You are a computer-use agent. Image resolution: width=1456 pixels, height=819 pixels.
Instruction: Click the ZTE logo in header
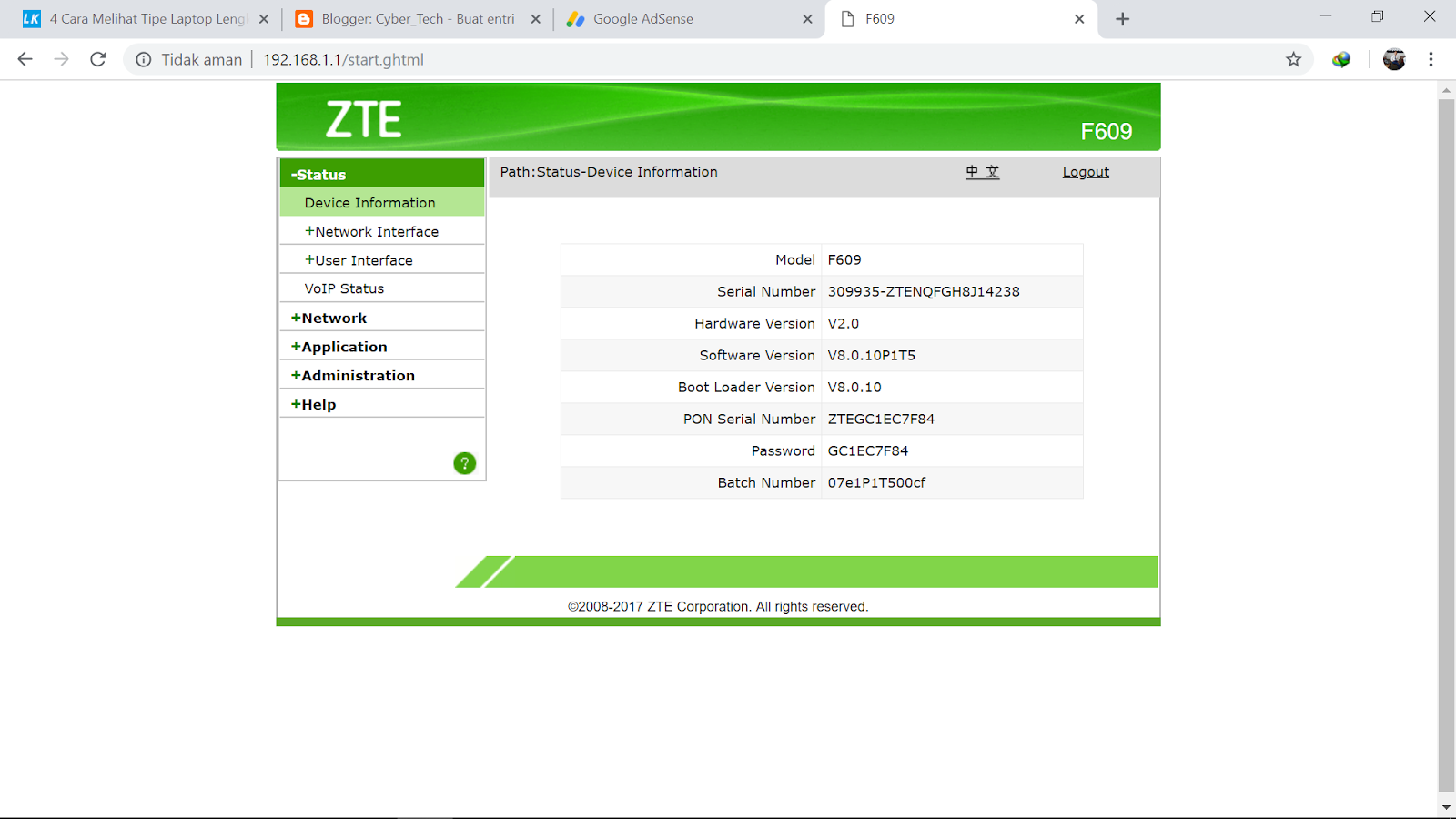point(364,119)
